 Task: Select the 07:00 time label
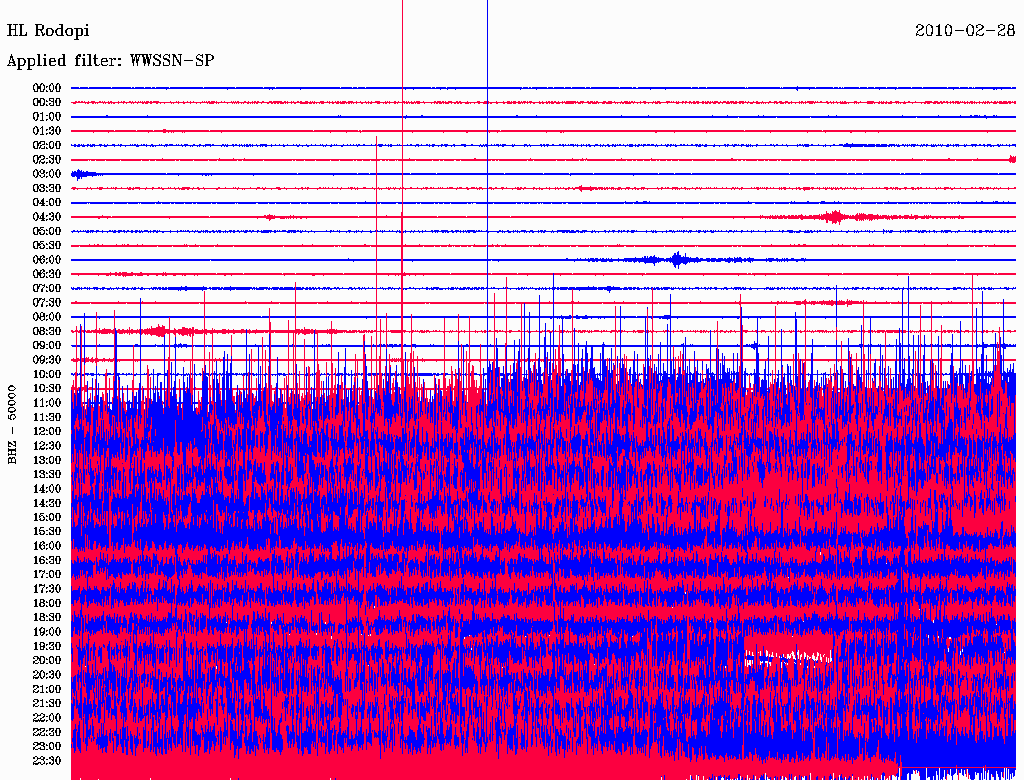[x=47, y=288]
